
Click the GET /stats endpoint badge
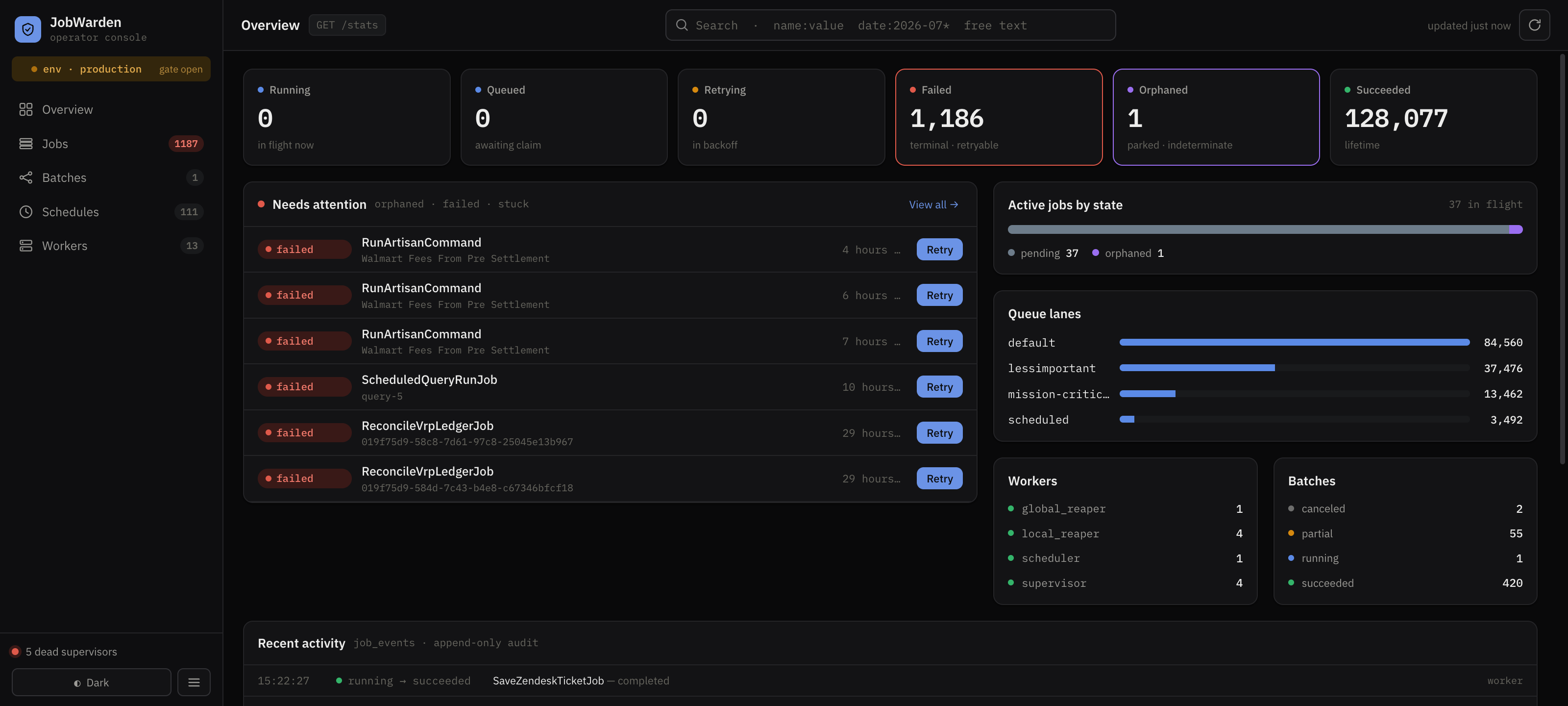click(347, 25)
